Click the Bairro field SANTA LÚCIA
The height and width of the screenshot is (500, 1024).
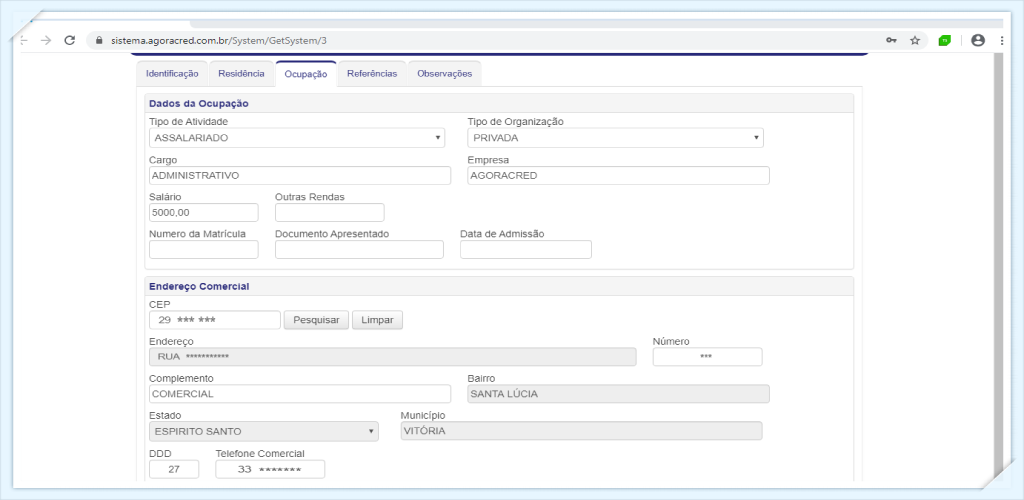coord(618,394)
